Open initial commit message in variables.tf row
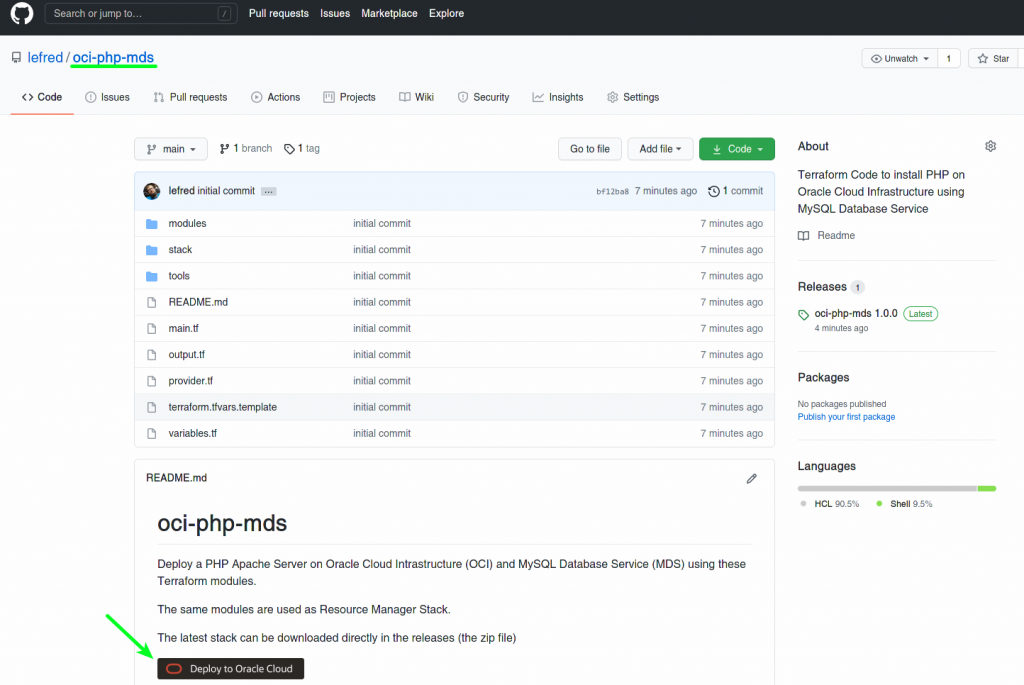This screenshot has width=1024, height=685. tap(382, 434)
